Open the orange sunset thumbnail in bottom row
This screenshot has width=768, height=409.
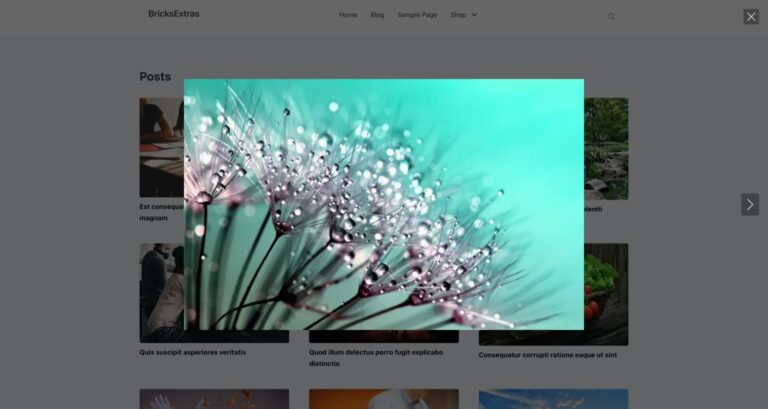point(384,399)
